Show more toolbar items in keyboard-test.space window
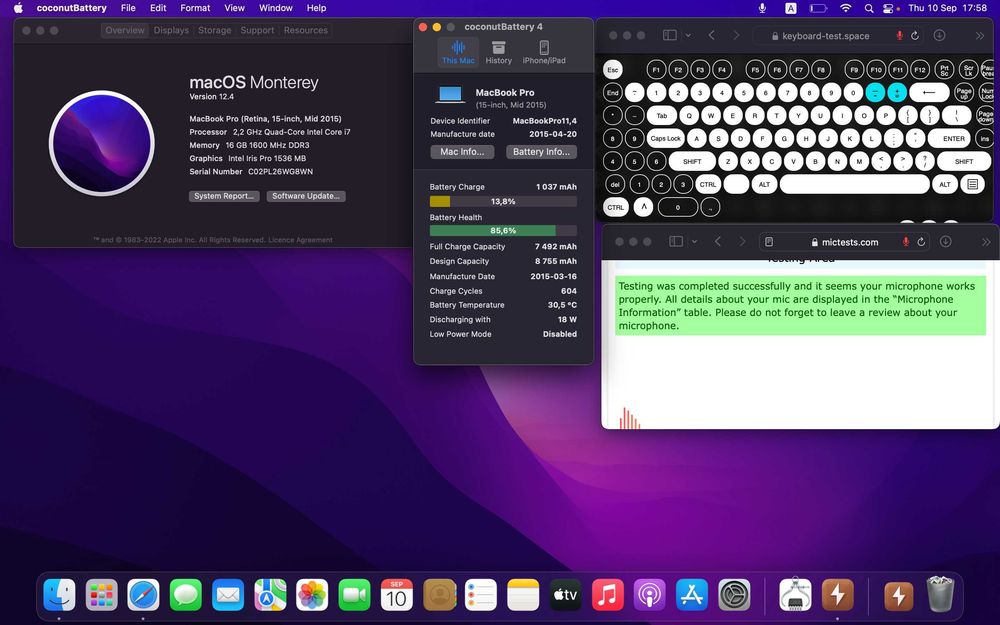This screenshot has height=625, width=1000. 980,36
